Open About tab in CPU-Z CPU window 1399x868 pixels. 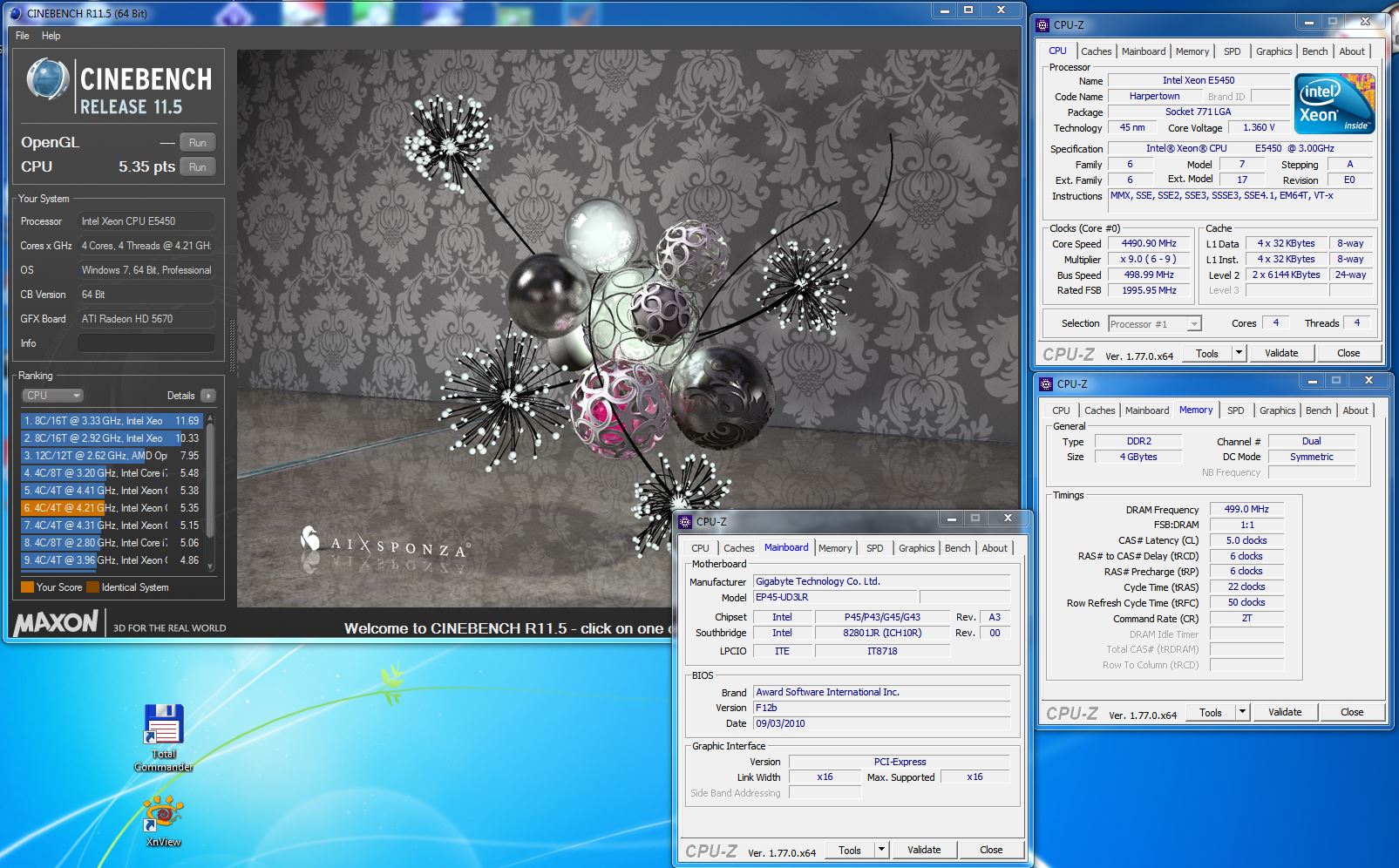pos(1352,51)
